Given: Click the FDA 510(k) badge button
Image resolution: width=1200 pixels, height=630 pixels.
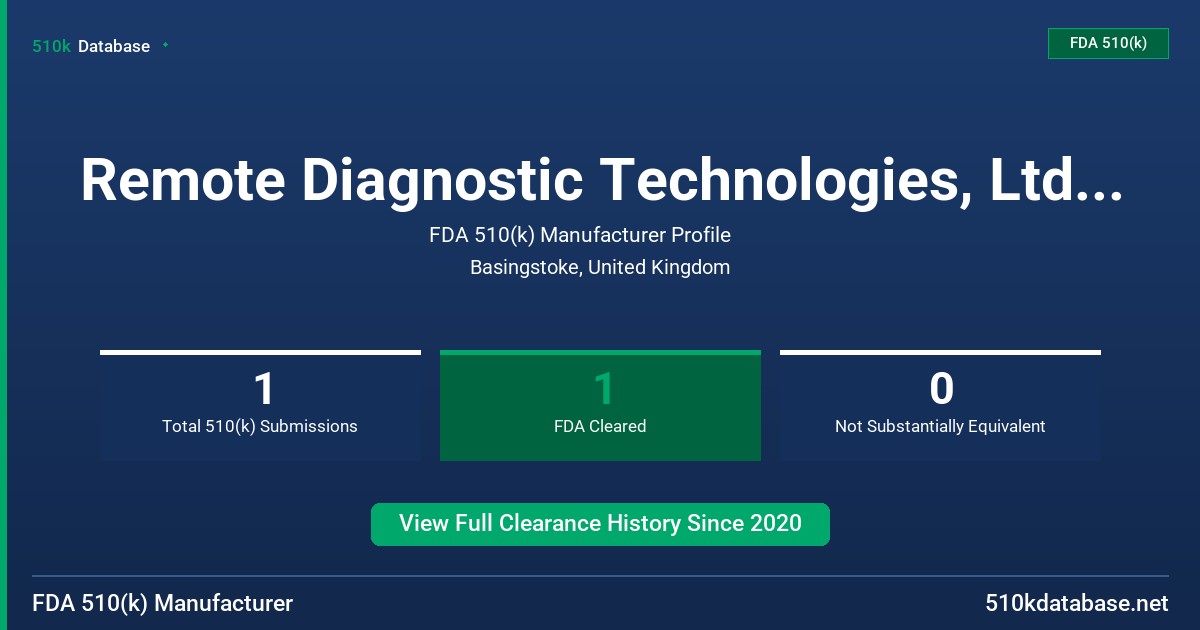Looking at the screenshot, I should click(x=1108, y=43).
